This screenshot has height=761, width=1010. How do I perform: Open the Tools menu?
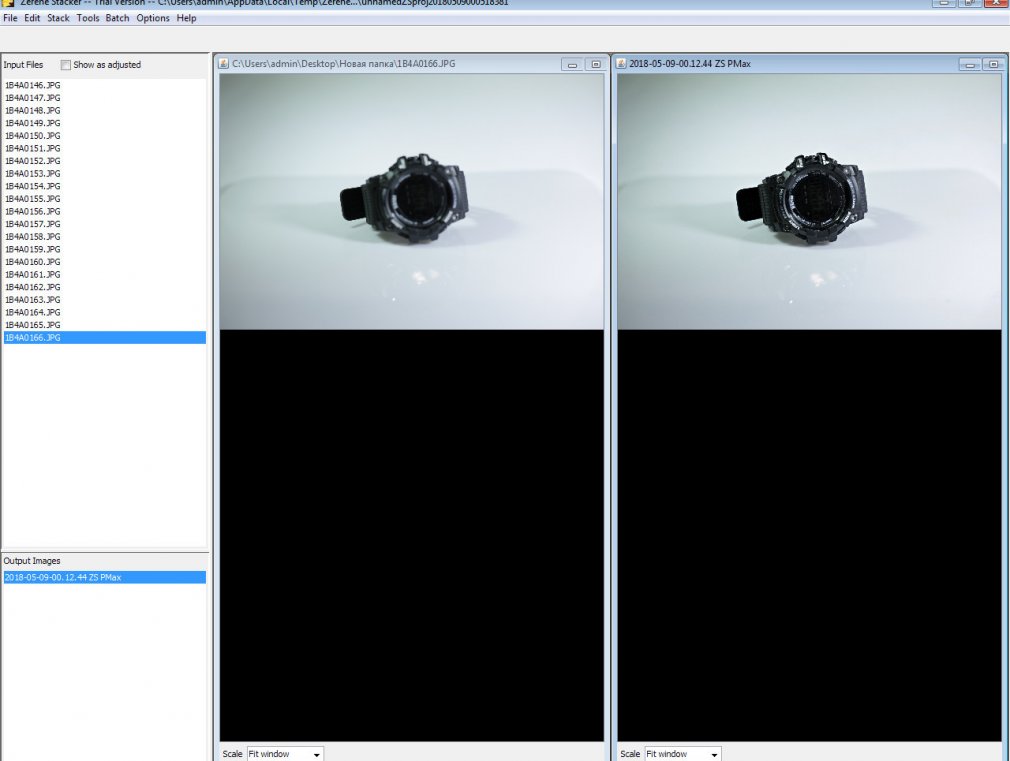tap(88, 18)
